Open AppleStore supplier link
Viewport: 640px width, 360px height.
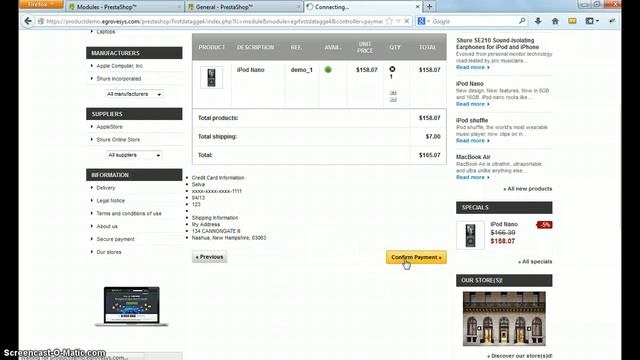coord(109,127)
